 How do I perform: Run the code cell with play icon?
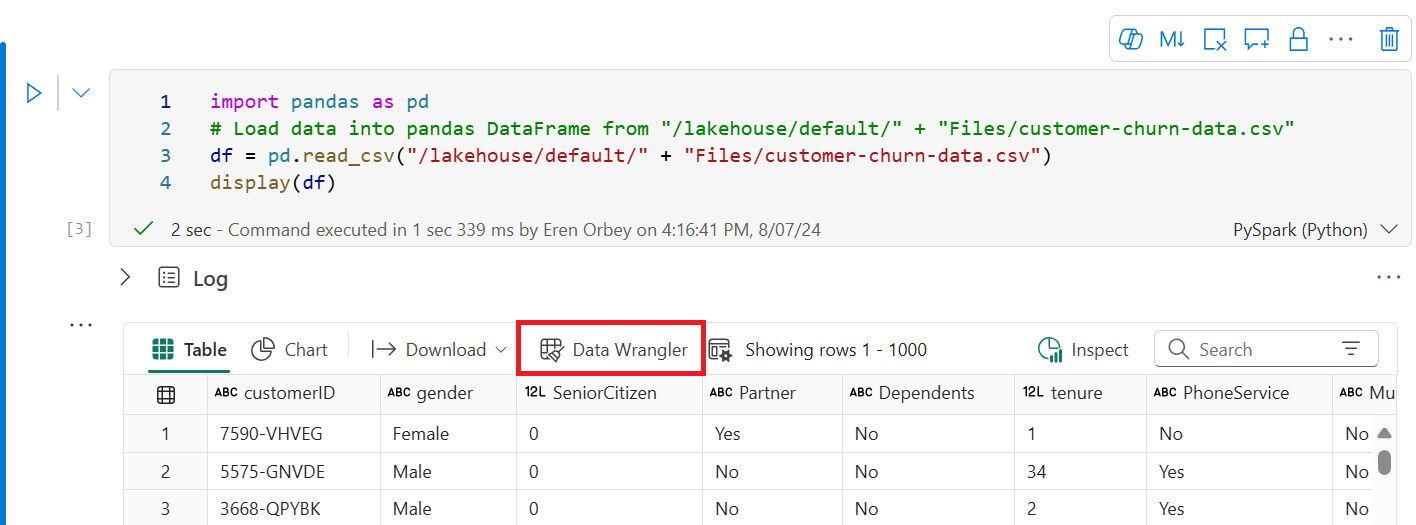point(34,93)
